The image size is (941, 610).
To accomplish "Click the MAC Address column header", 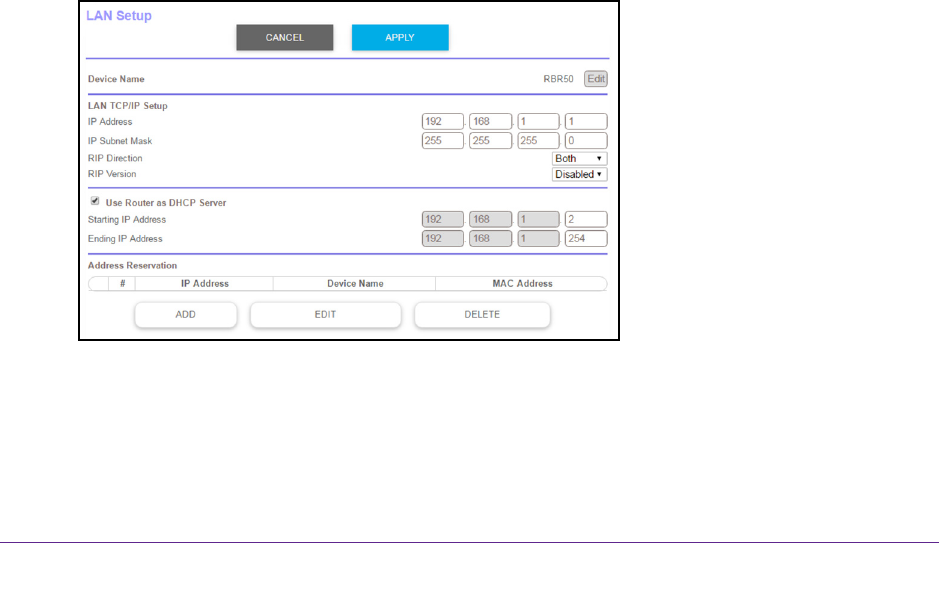I will [522, 284].
